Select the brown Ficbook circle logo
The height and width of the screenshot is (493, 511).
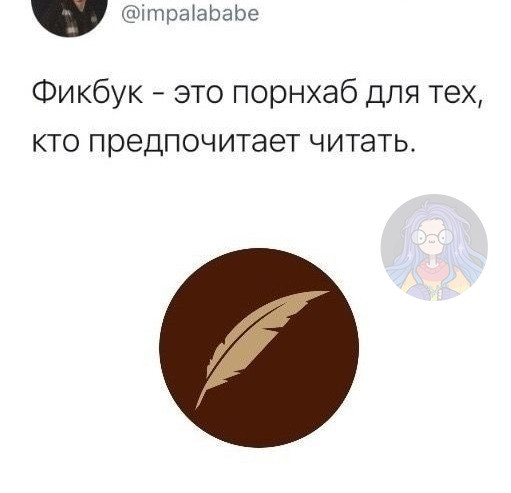[259, 347]
